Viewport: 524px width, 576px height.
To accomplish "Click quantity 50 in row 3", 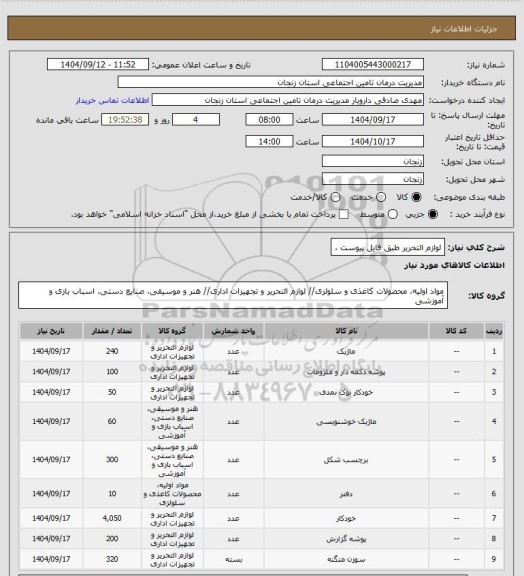I will [112, 392].
